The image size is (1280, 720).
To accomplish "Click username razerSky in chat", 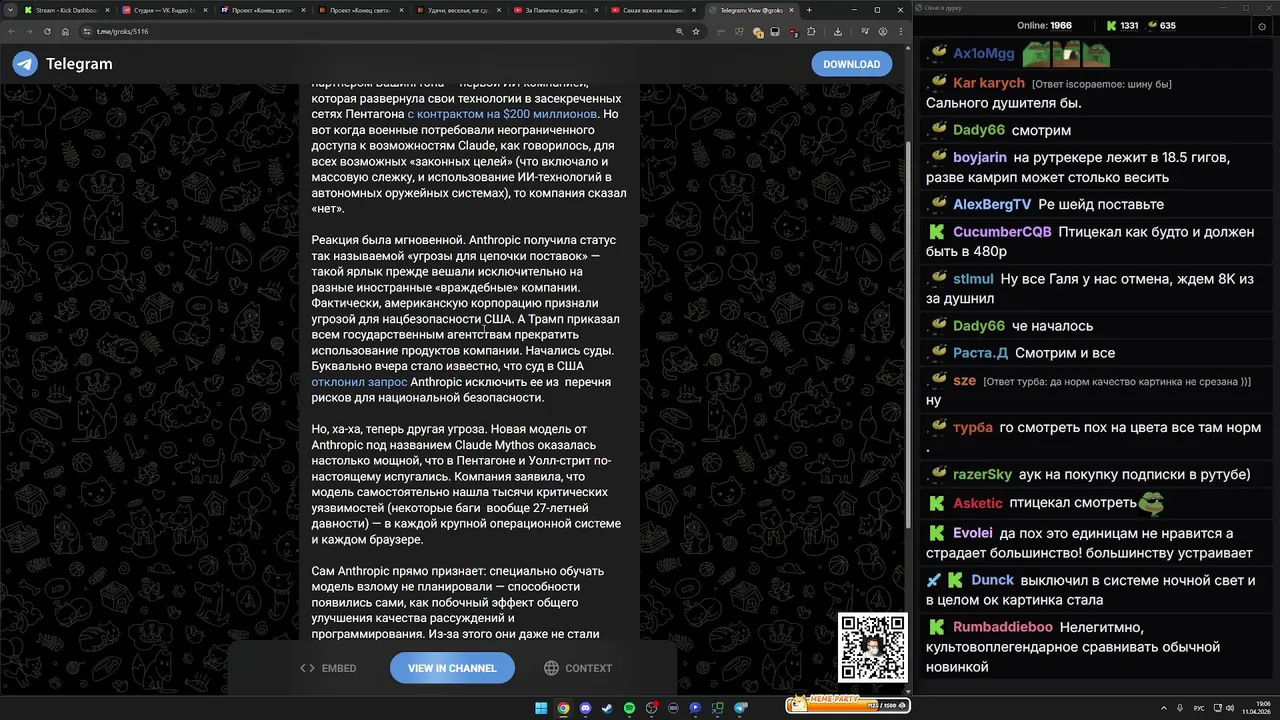I will coord(982,474).
